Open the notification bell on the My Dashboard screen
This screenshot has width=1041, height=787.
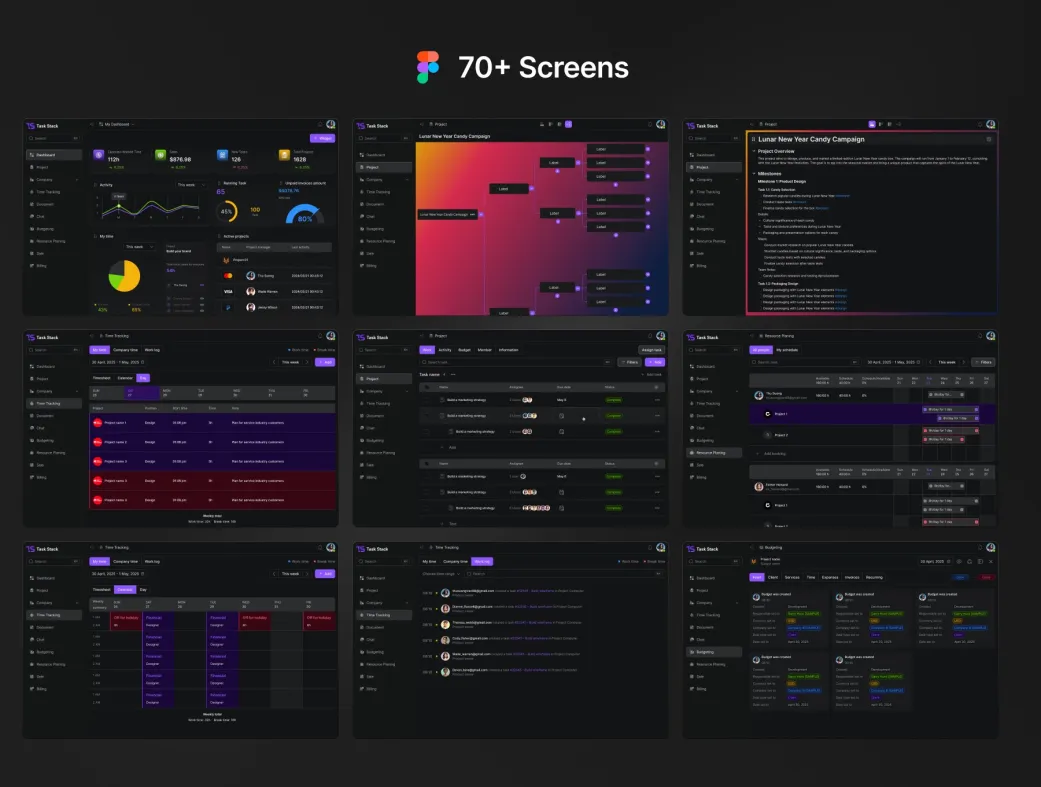pos(320,125)
